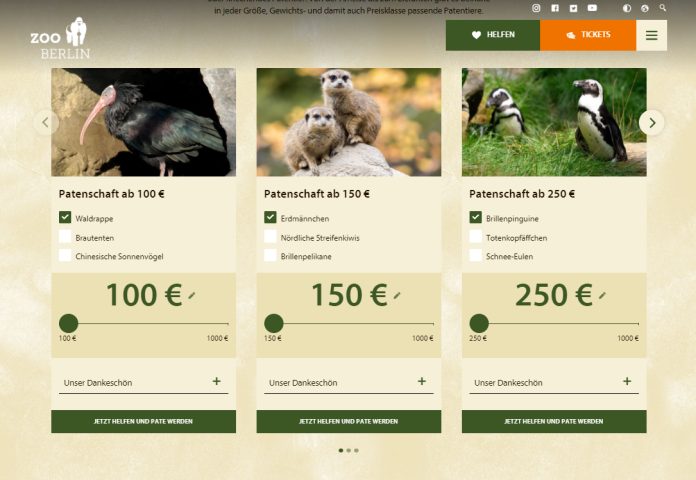Click the Zoo Berlin logo
Image resolution: width=696 pixels, height=480 pixels.
coord(60,38)
